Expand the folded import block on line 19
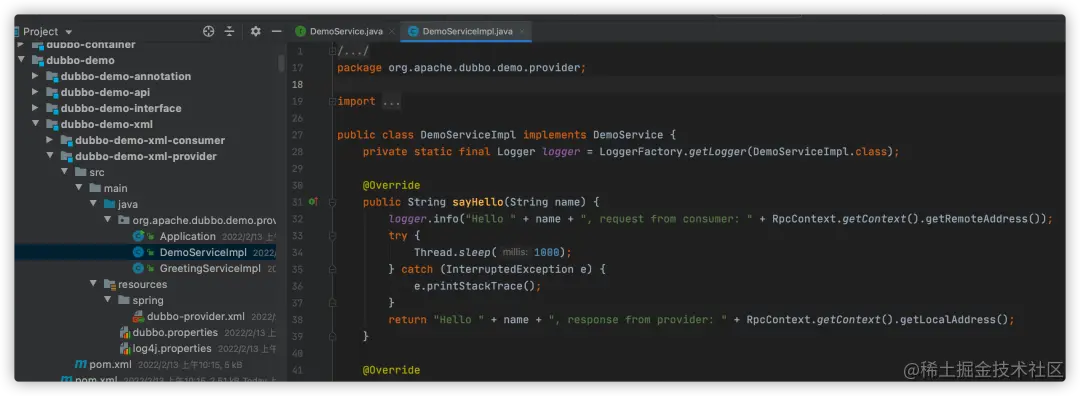The width and height of the screenshot is (1080, 396). [332, 101]
